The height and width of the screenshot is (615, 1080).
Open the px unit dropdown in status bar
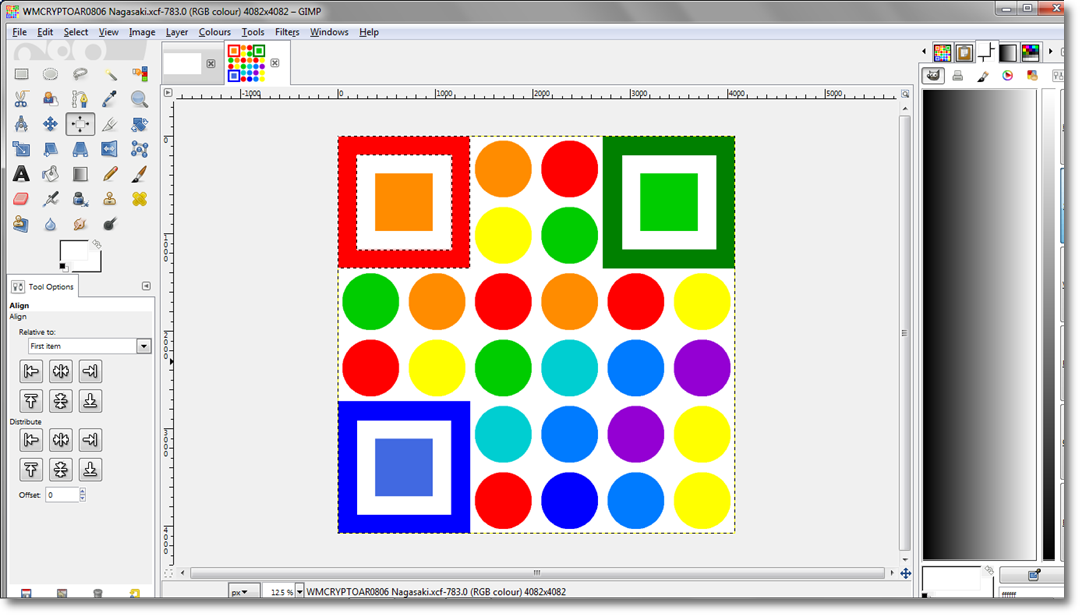244,592
